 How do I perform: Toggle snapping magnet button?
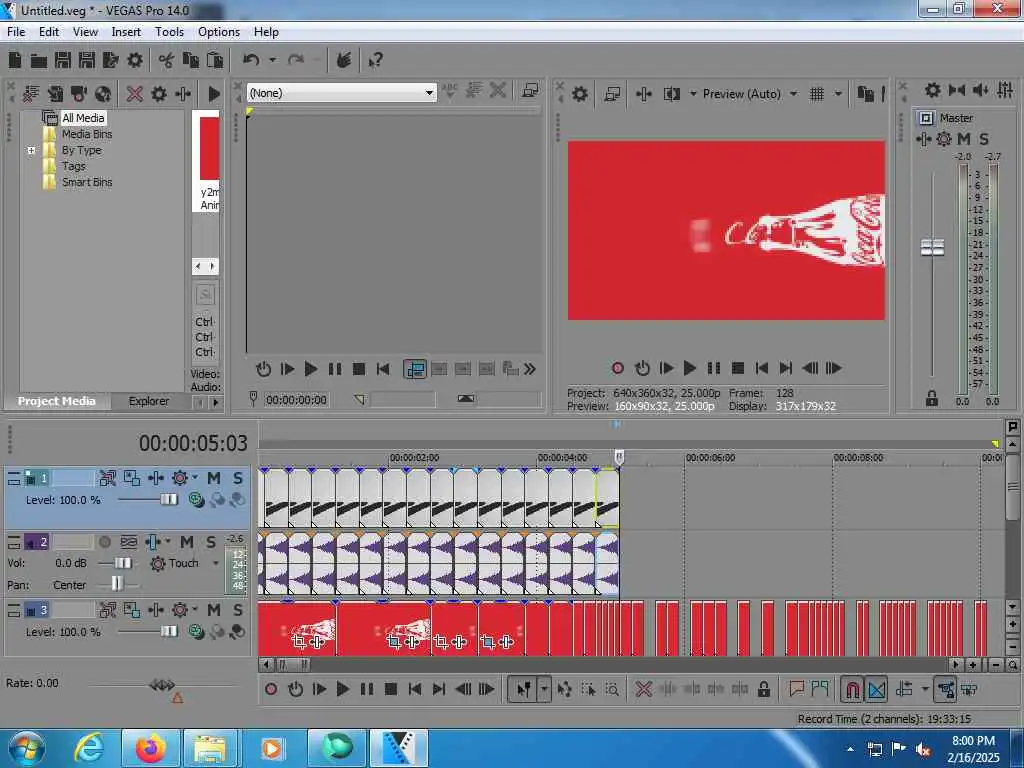coord(852,689)
